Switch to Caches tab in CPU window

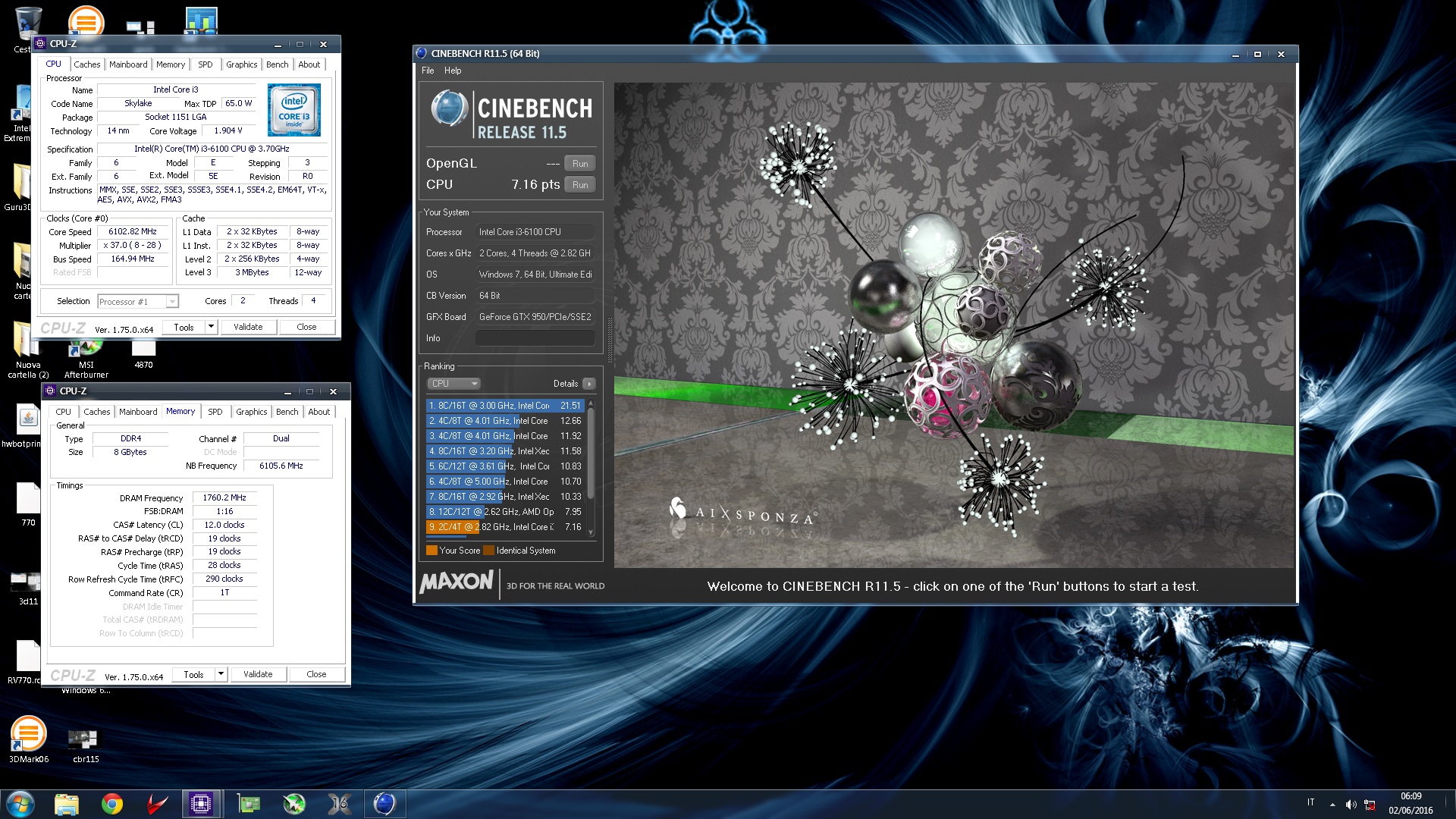[87, 64]
